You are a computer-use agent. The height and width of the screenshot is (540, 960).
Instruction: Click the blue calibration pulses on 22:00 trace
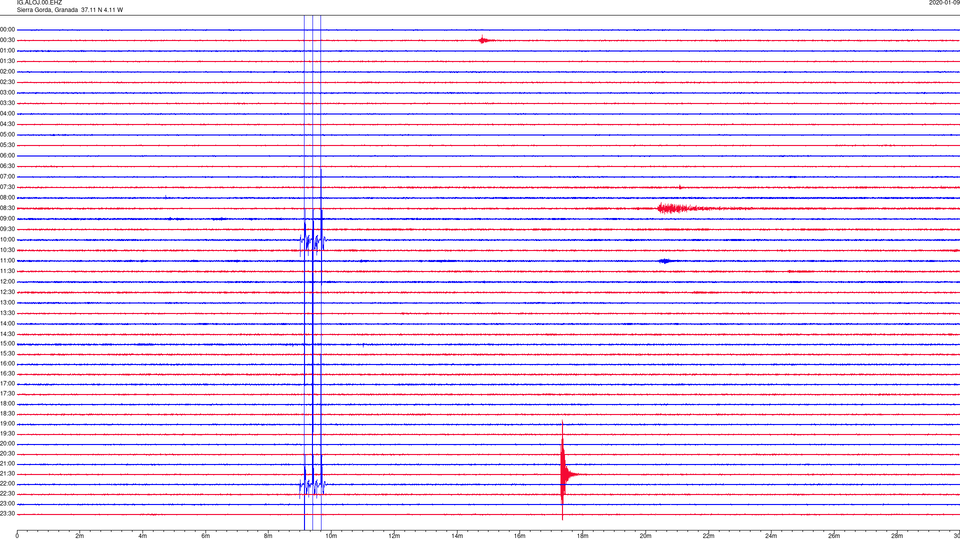[312, 486]
